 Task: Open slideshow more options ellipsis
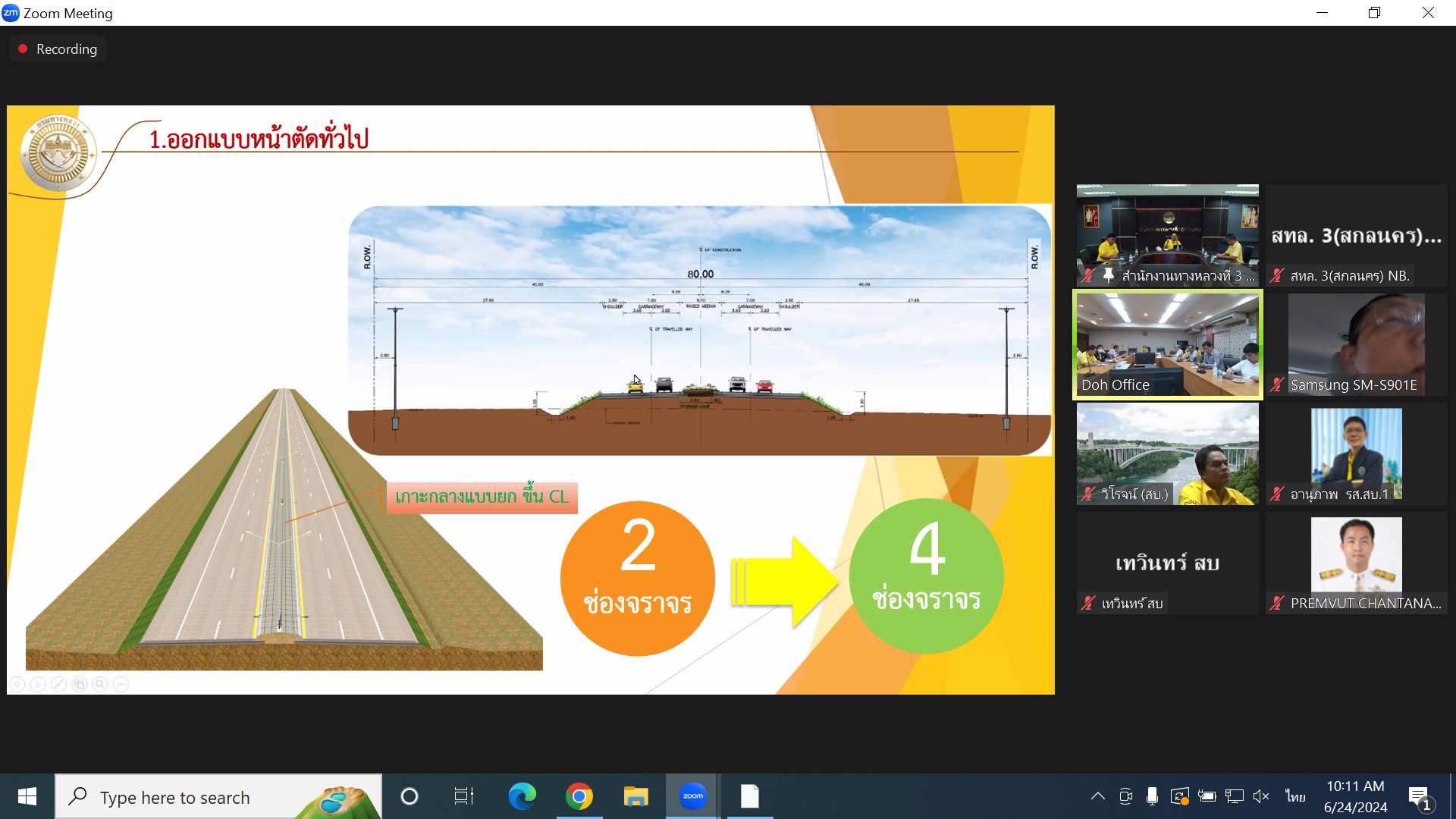pos(121,684)
